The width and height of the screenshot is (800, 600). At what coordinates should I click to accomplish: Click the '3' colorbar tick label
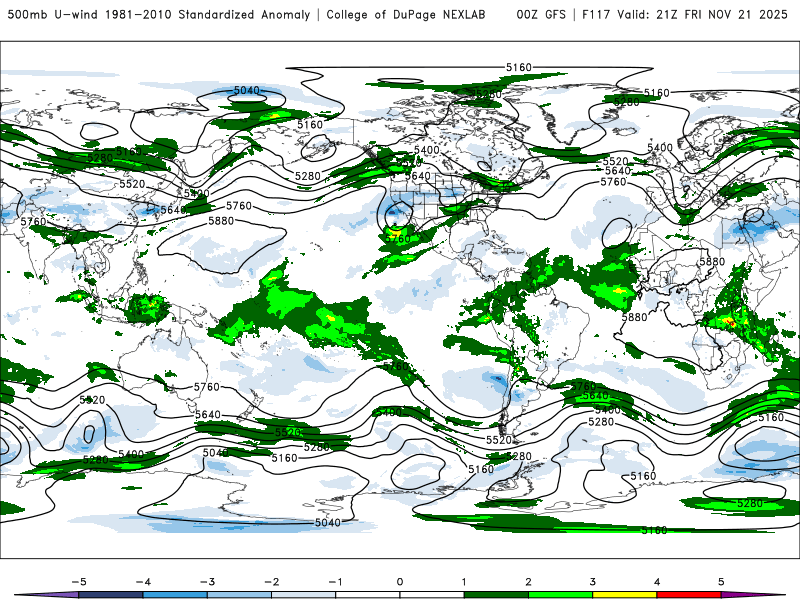[x=592, y=582]
